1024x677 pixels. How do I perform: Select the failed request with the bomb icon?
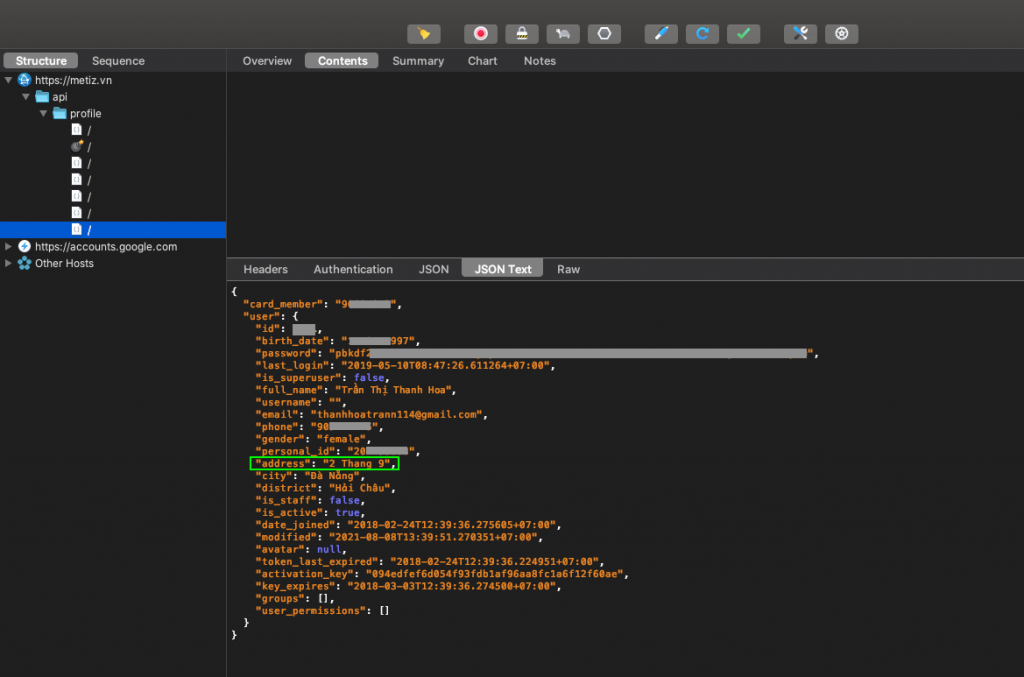coord(76,146)
